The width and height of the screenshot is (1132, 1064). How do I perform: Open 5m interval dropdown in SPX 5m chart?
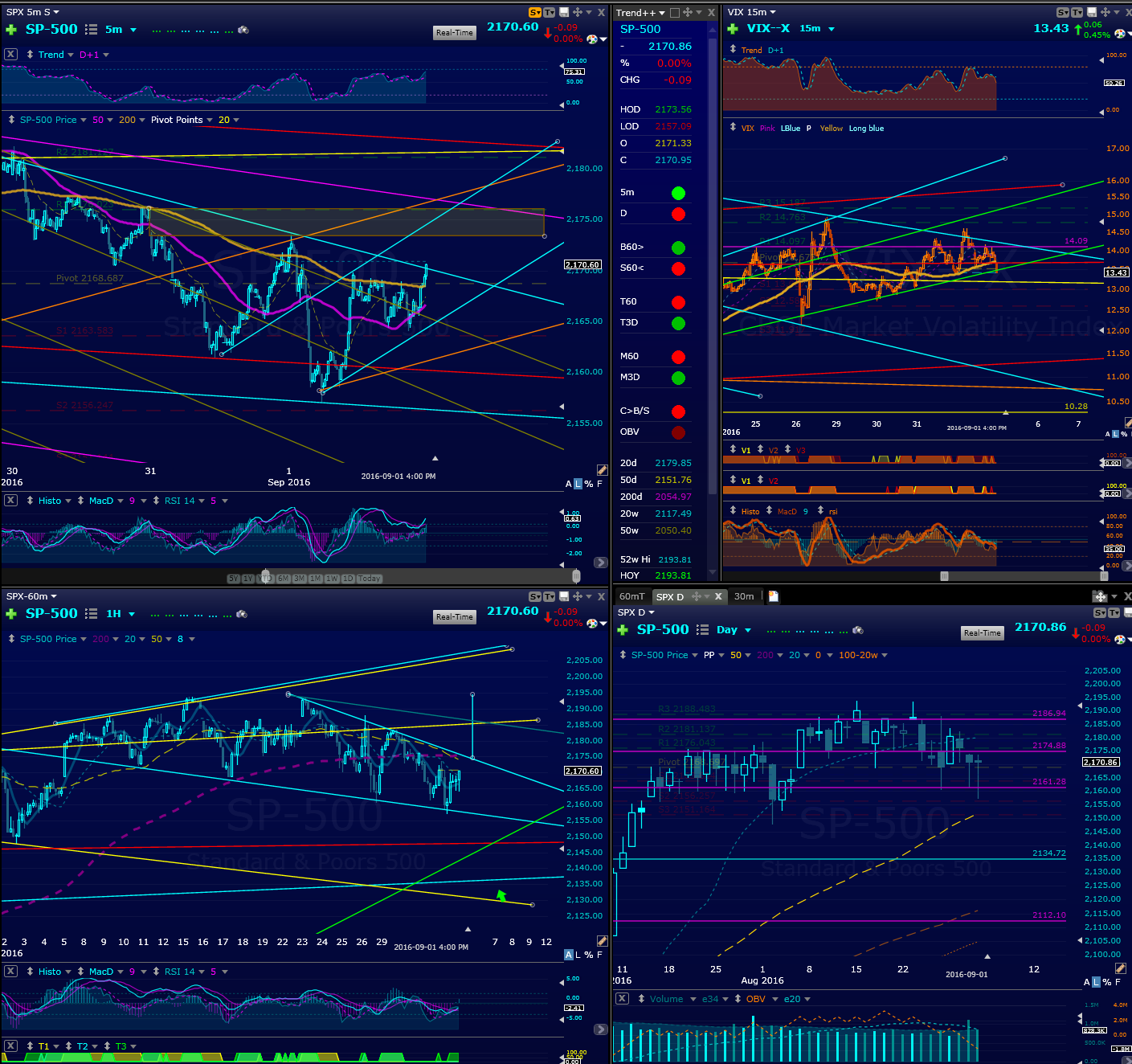point(133,30)
